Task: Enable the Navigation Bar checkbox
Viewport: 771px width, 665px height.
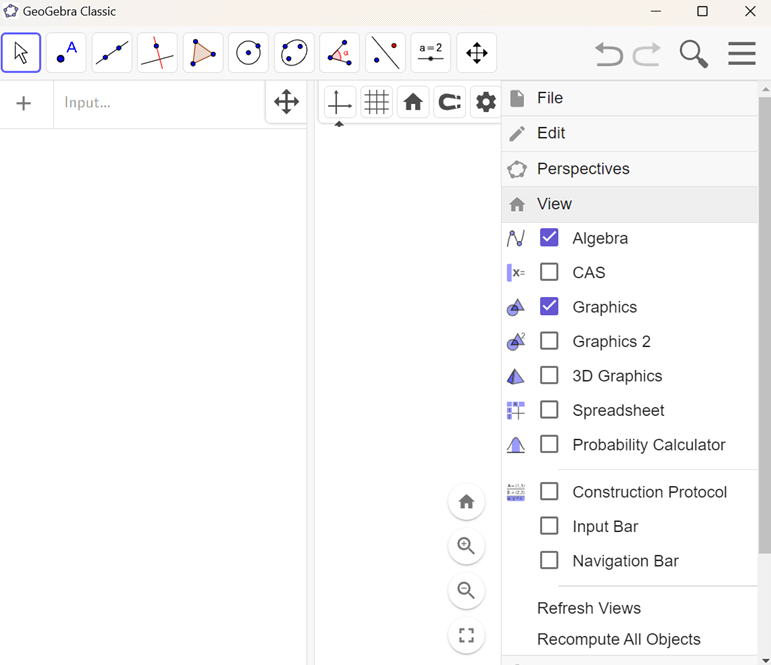Action: pos(549,560)
